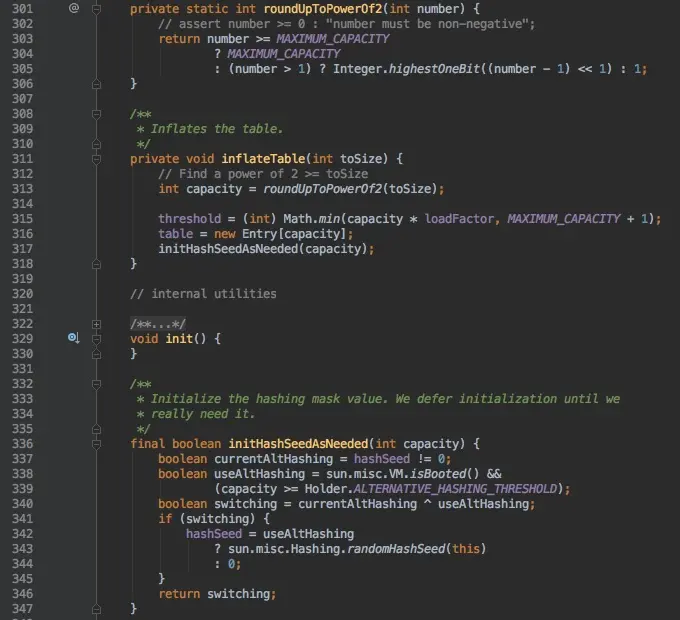680x620 pixels.
Task: Click 'roundUpToPowerOf2(toSize)' call on line 313
Action: coord(350,189)
